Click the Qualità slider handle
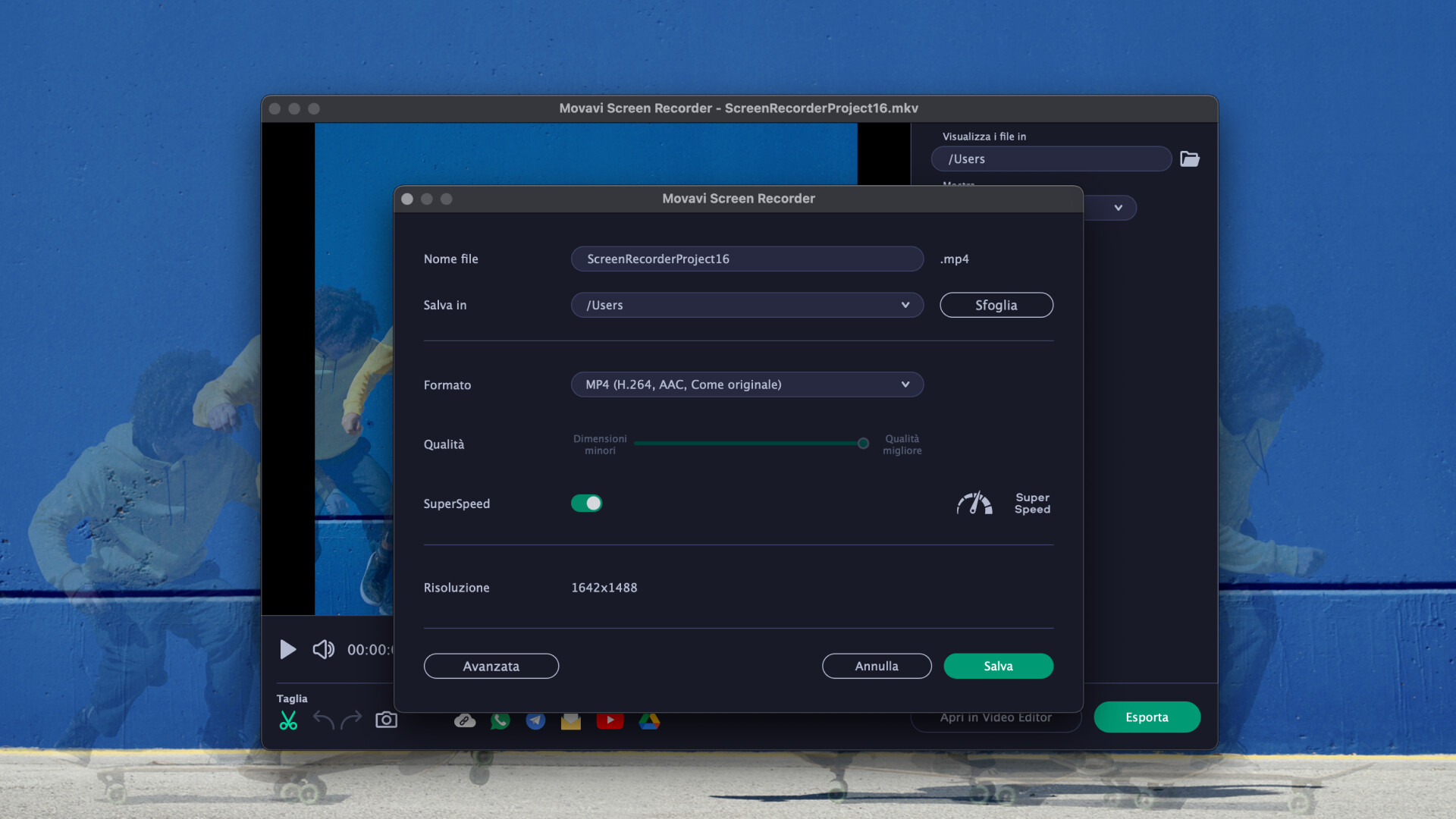Screen dimensions: 1456x819 click(x=863, y=444)
